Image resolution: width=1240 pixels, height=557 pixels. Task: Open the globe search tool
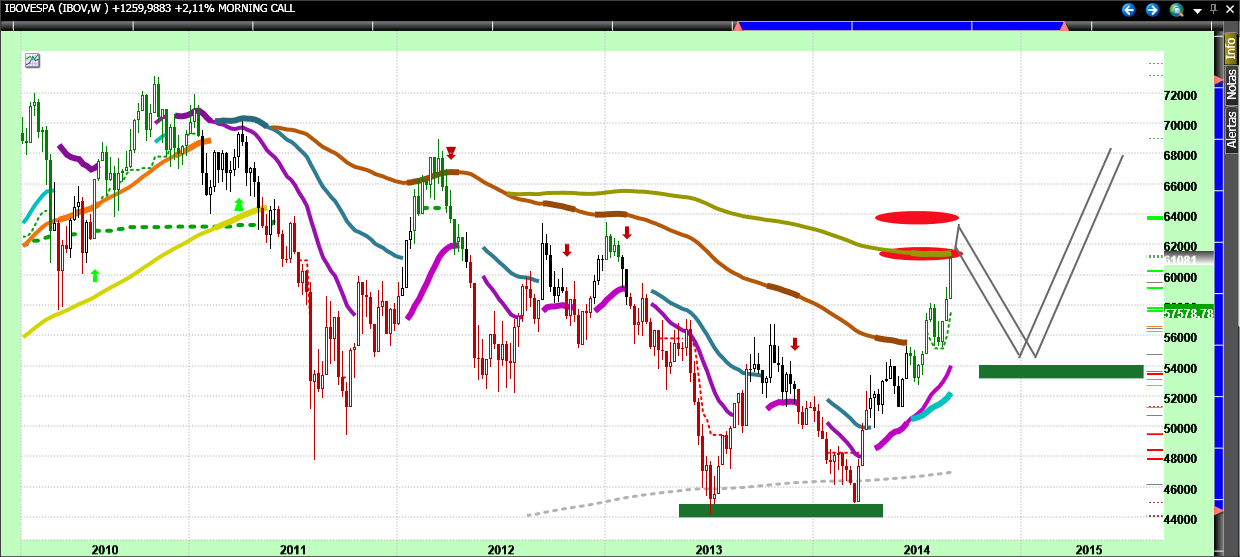[1176, 10]
